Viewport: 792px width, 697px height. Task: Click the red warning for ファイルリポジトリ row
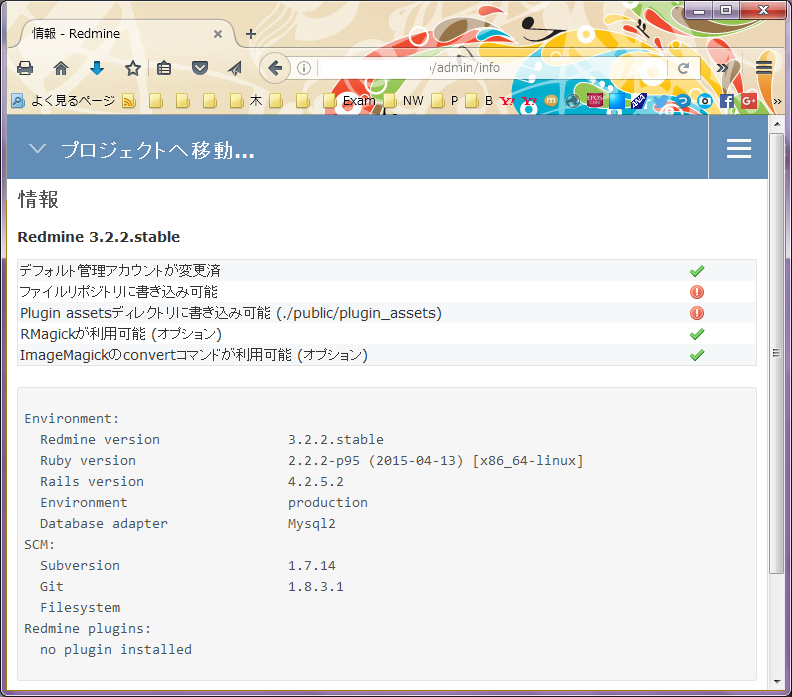coord(697,292)
